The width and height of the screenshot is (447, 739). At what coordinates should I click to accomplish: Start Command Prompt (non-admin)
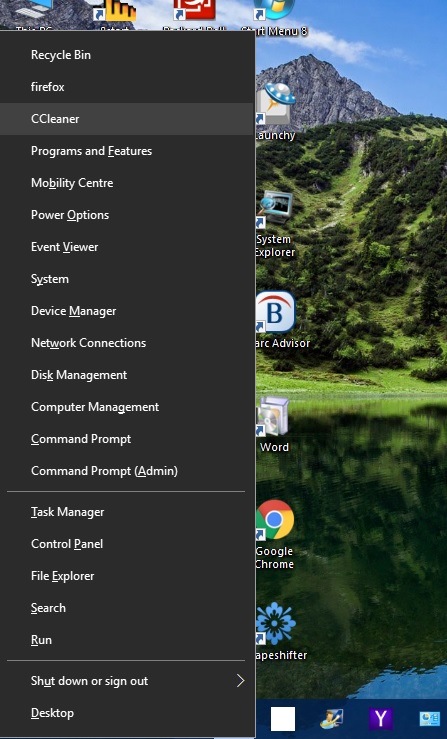(x=127, y=440)
